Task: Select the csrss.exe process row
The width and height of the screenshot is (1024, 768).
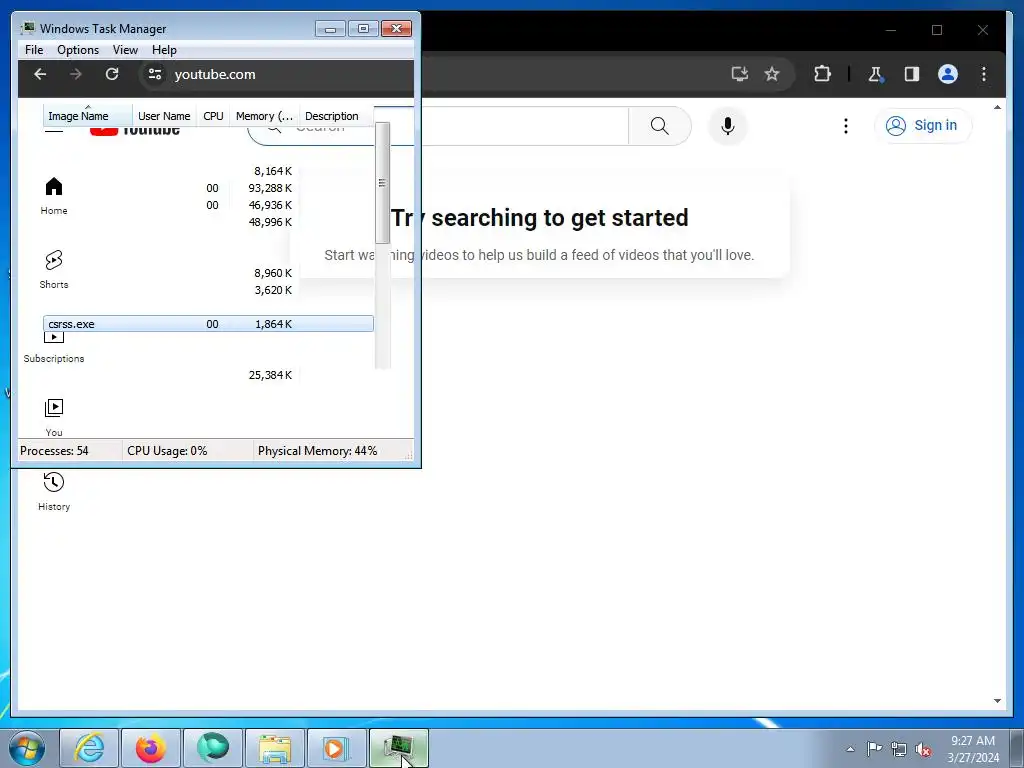Action: pyautogui.click(x=208, y=324)
